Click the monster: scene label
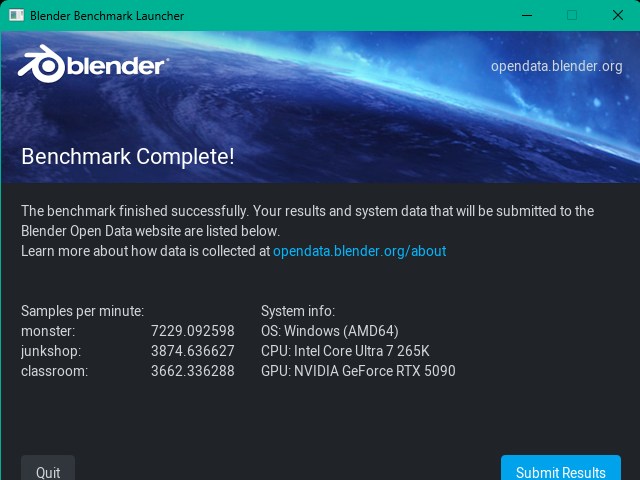 coord(48,331)
